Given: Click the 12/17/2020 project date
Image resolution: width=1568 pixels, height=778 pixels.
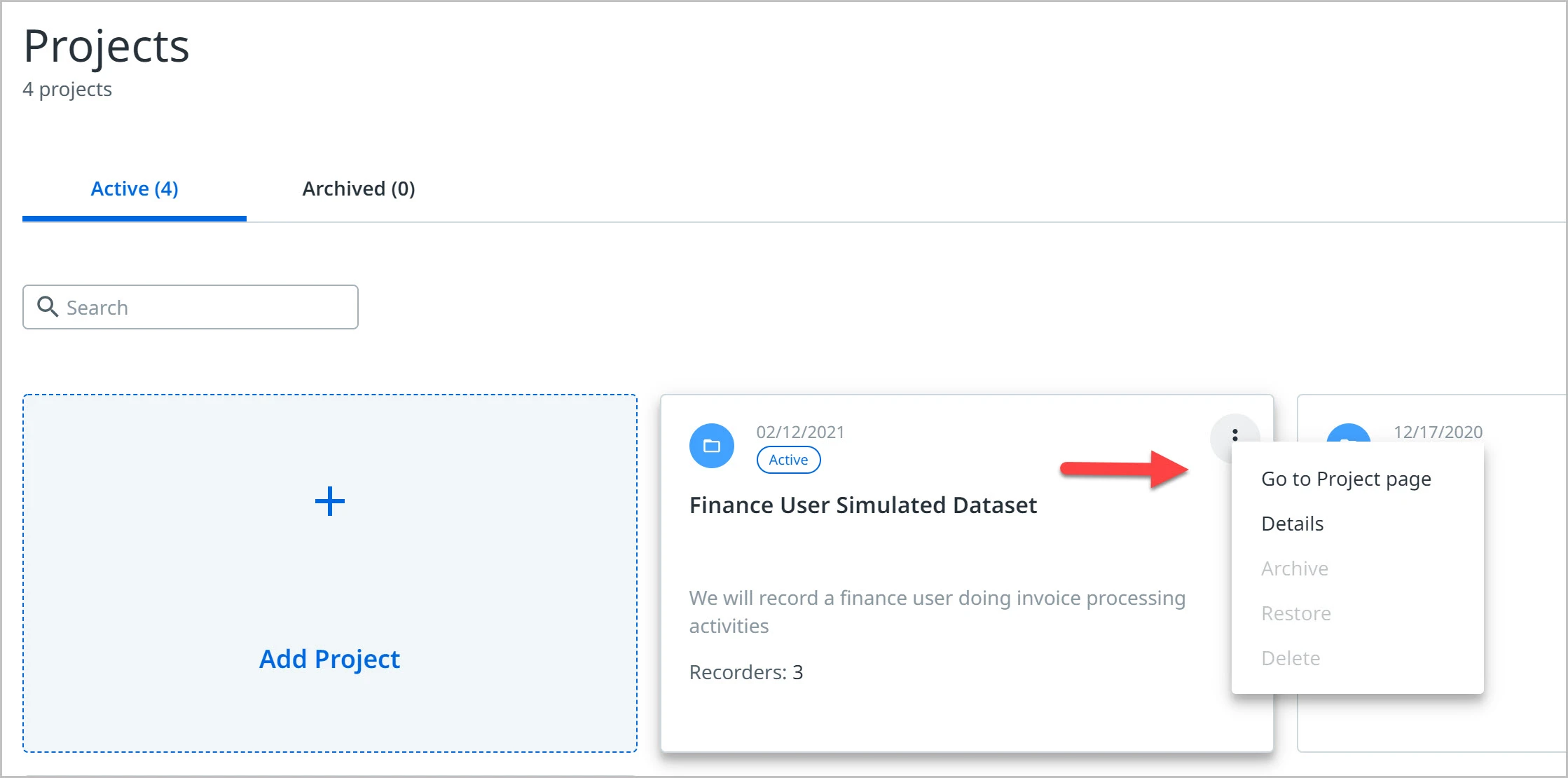Looking at the screenshot, I should point(1438,432).
